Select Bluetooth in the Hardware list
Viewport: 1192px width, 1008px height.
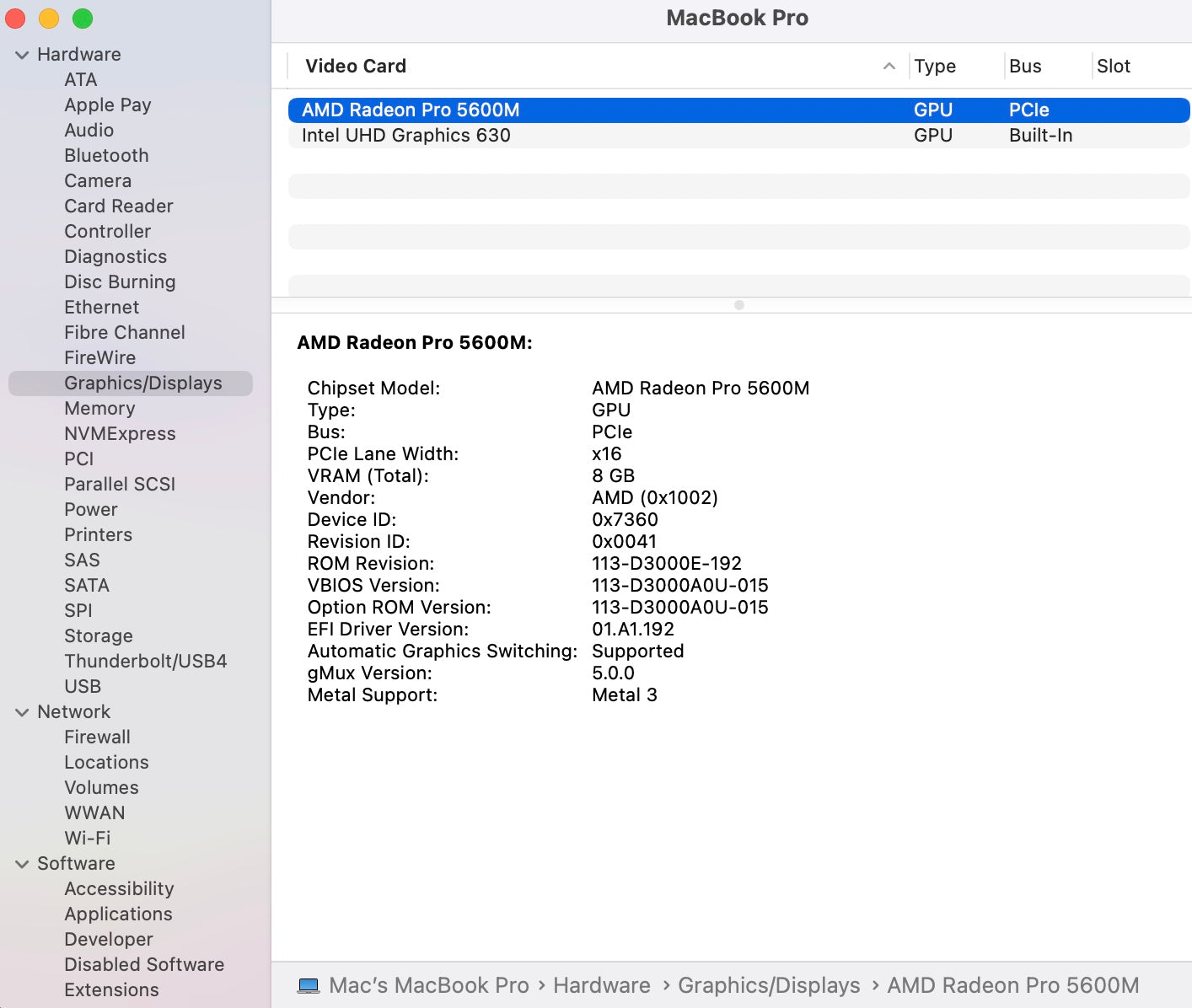[x=106, y=156]
